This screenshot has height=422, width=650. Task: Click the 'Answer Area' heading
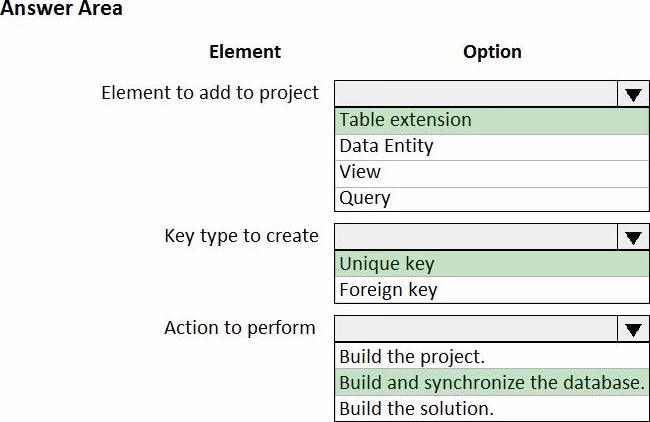[62, 10]
